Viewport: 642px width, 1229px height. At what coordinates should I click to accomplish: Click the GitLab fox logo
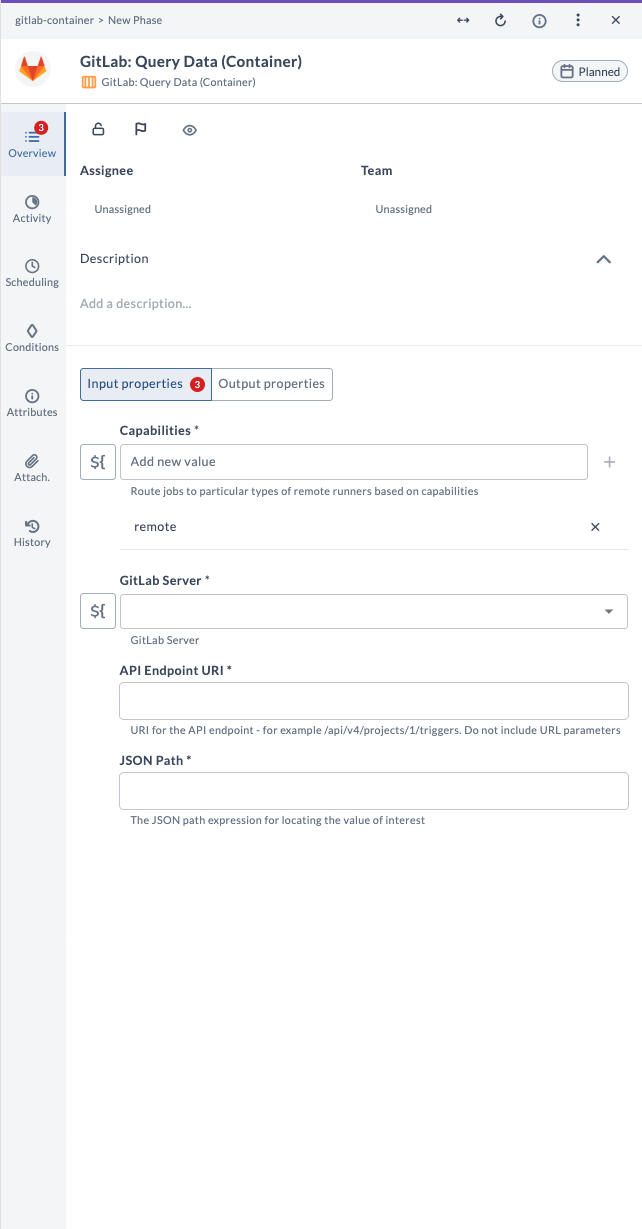click(x=34, y=70)
